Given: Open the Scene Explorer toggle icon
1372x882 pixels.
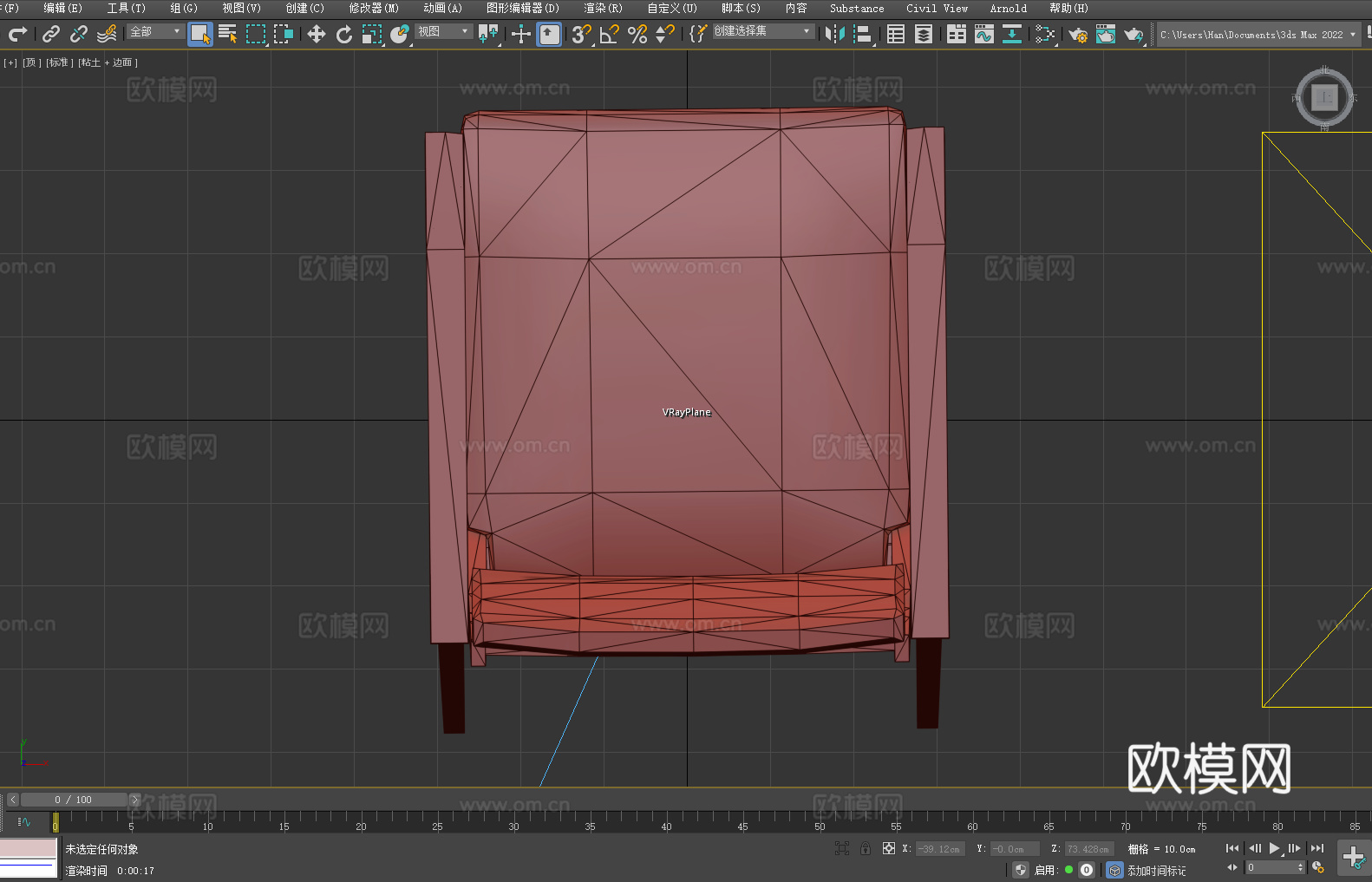Looking at the screenshot, I should 896,34.
